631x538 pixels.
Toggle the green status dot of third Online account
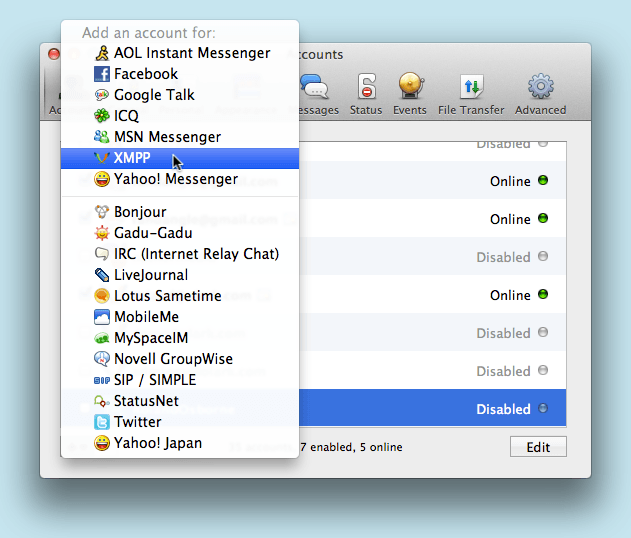(x=543, y=295)
